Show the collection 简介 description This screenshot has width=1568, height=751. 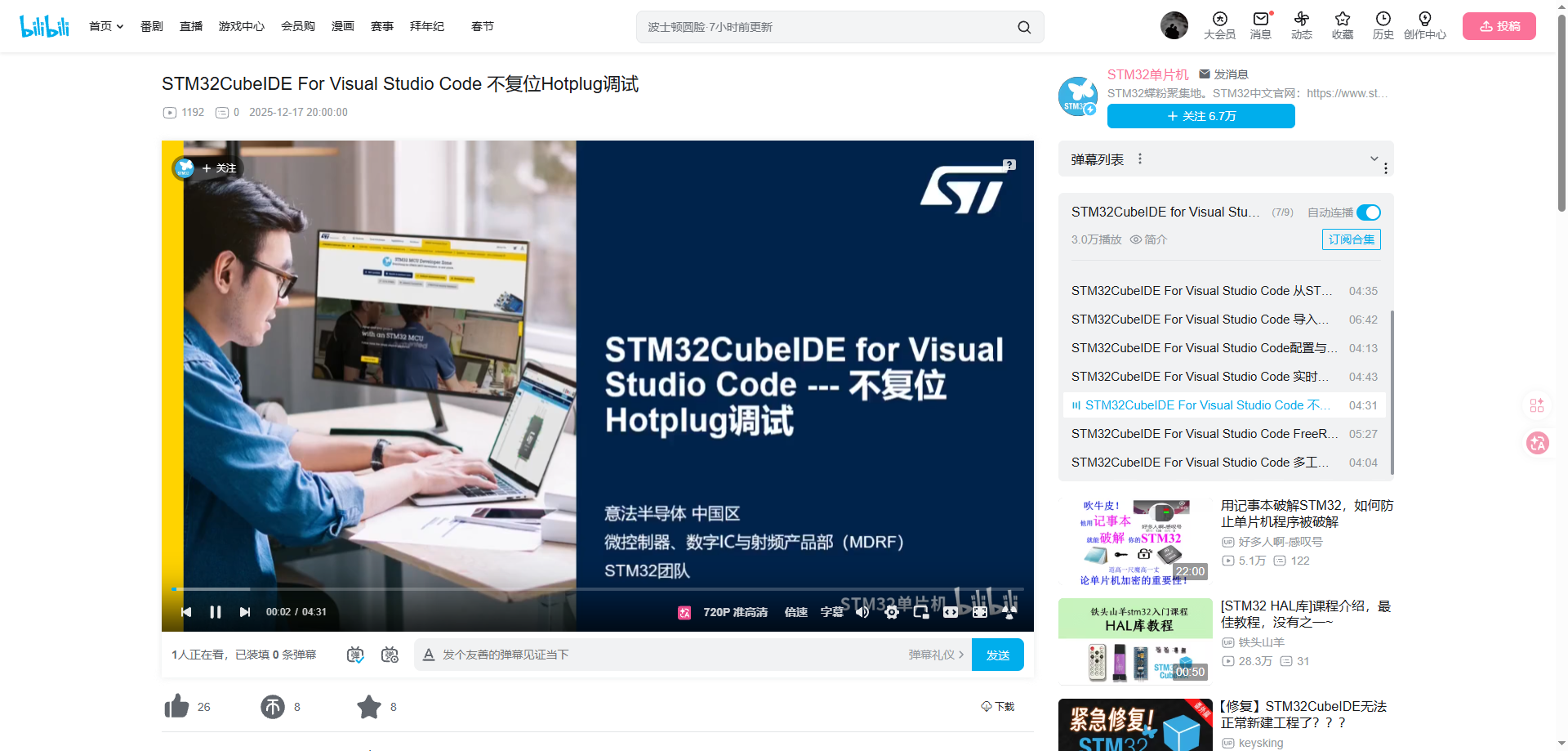coord(1149,239)
